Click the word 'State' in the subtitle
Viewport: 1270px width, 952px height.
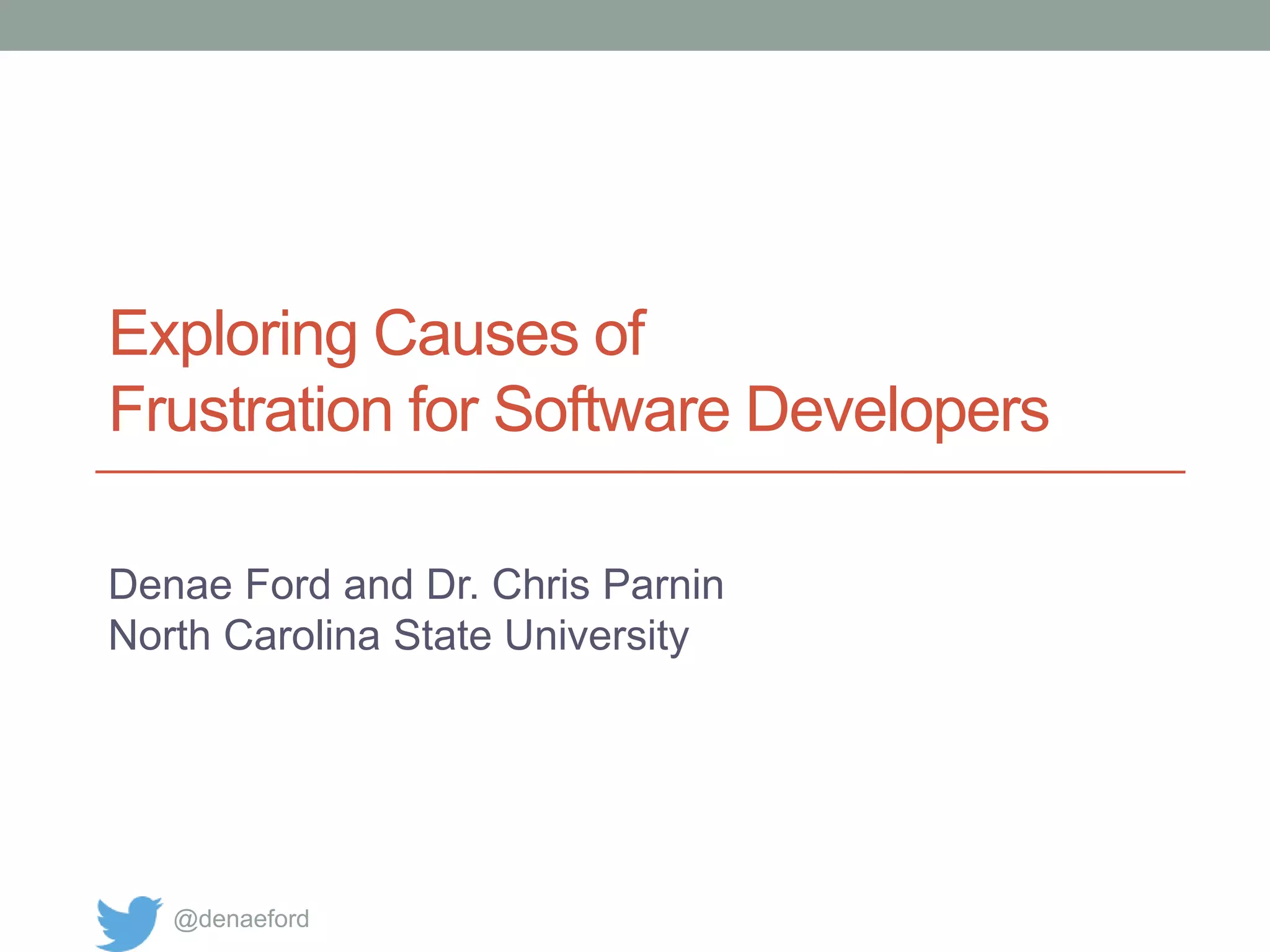click(442, 635)
